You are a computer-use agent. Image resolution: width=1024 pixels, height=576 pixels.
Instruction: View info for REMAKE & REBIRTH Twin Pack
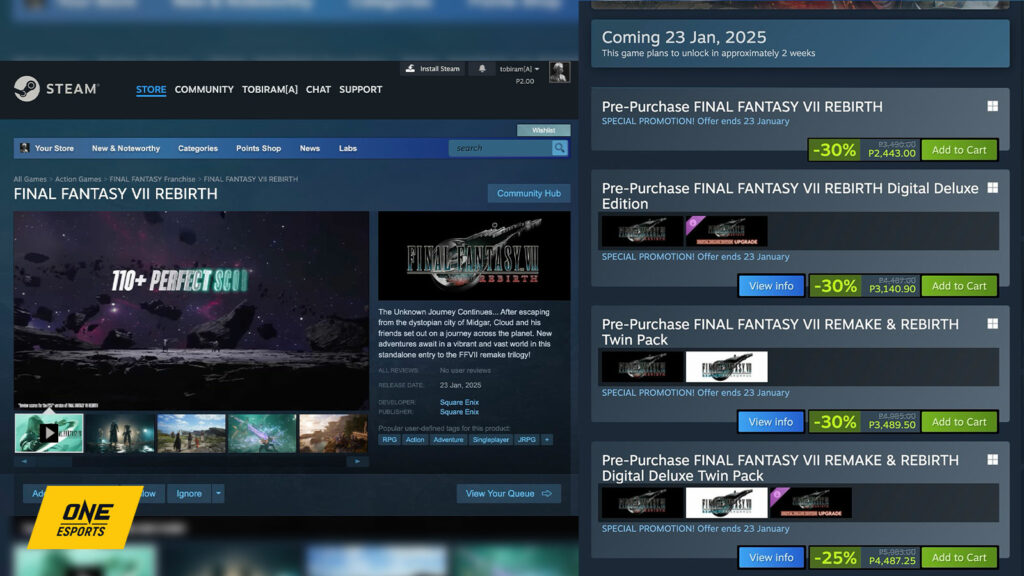771,422
